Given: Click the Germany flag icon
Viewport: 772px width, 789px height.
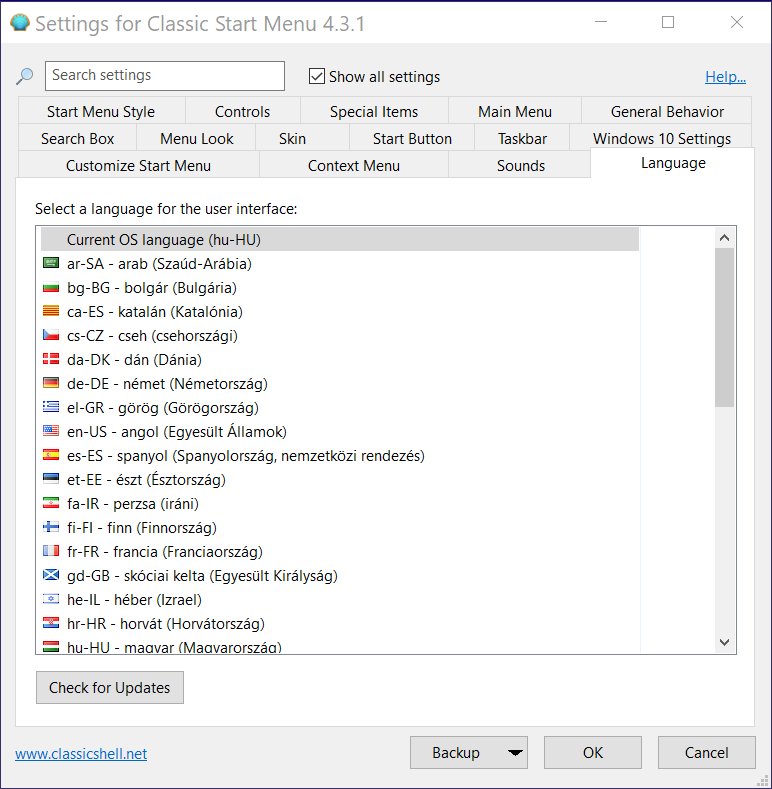Looking at the screenshot, I should (51, 383).
